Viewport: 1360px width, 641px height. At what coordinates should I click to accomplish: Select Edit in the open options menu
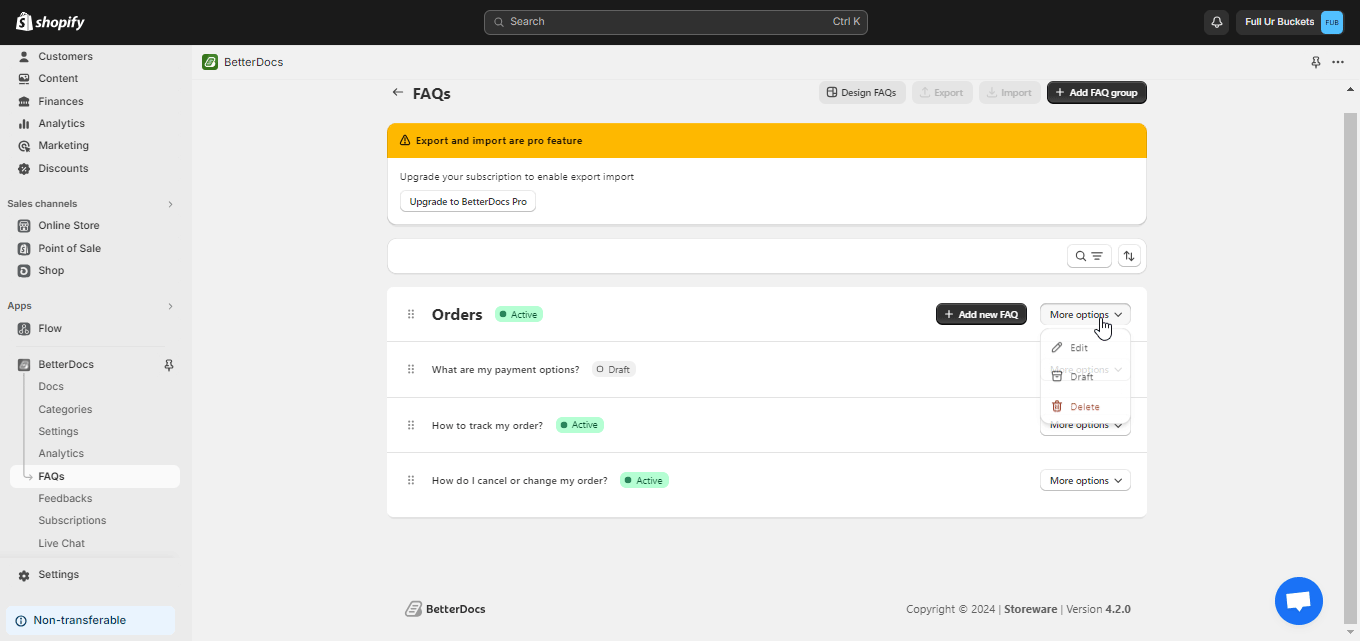click(1079, 347)
